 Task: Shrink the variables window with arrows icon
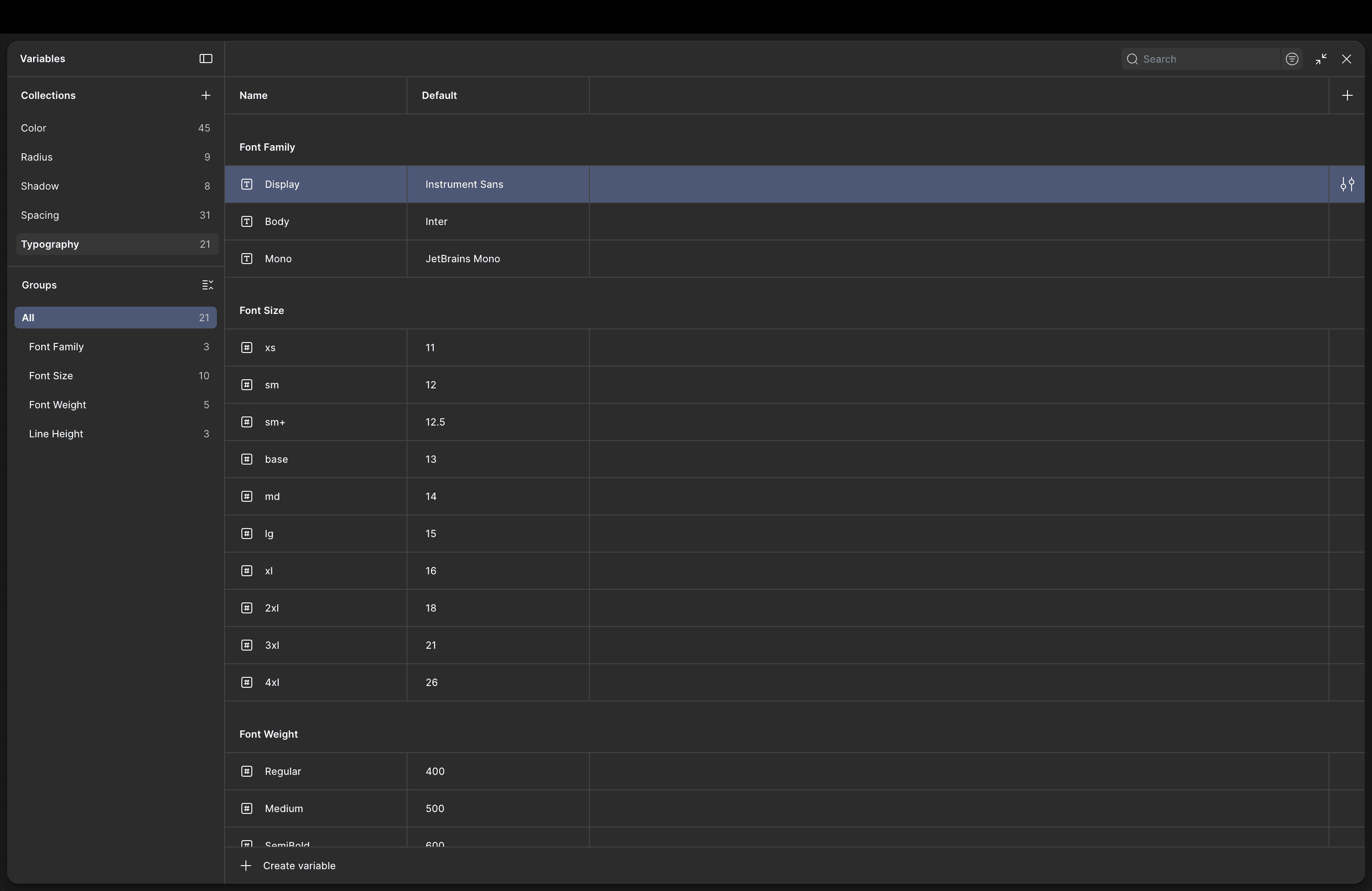click(1321, 59)
